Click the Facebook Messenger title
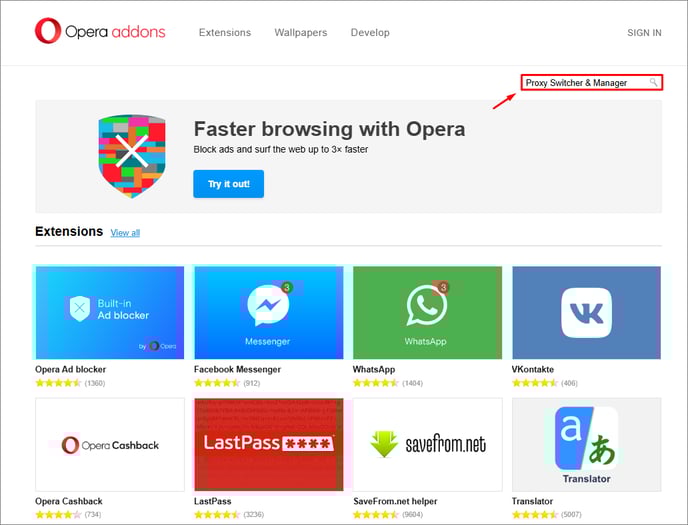 [x=237, y=369]
